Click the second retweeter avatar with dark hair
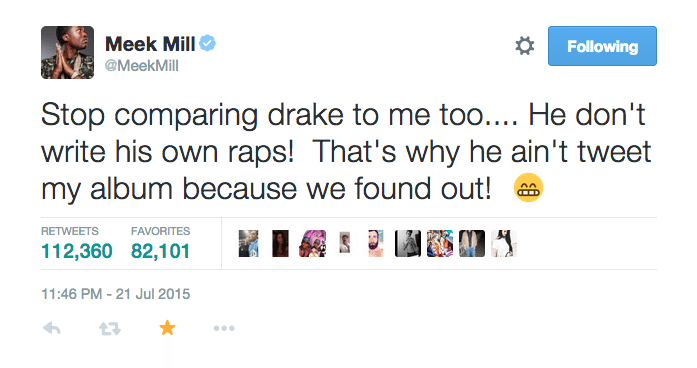The image size is (697, 368). tap(280, 244)
